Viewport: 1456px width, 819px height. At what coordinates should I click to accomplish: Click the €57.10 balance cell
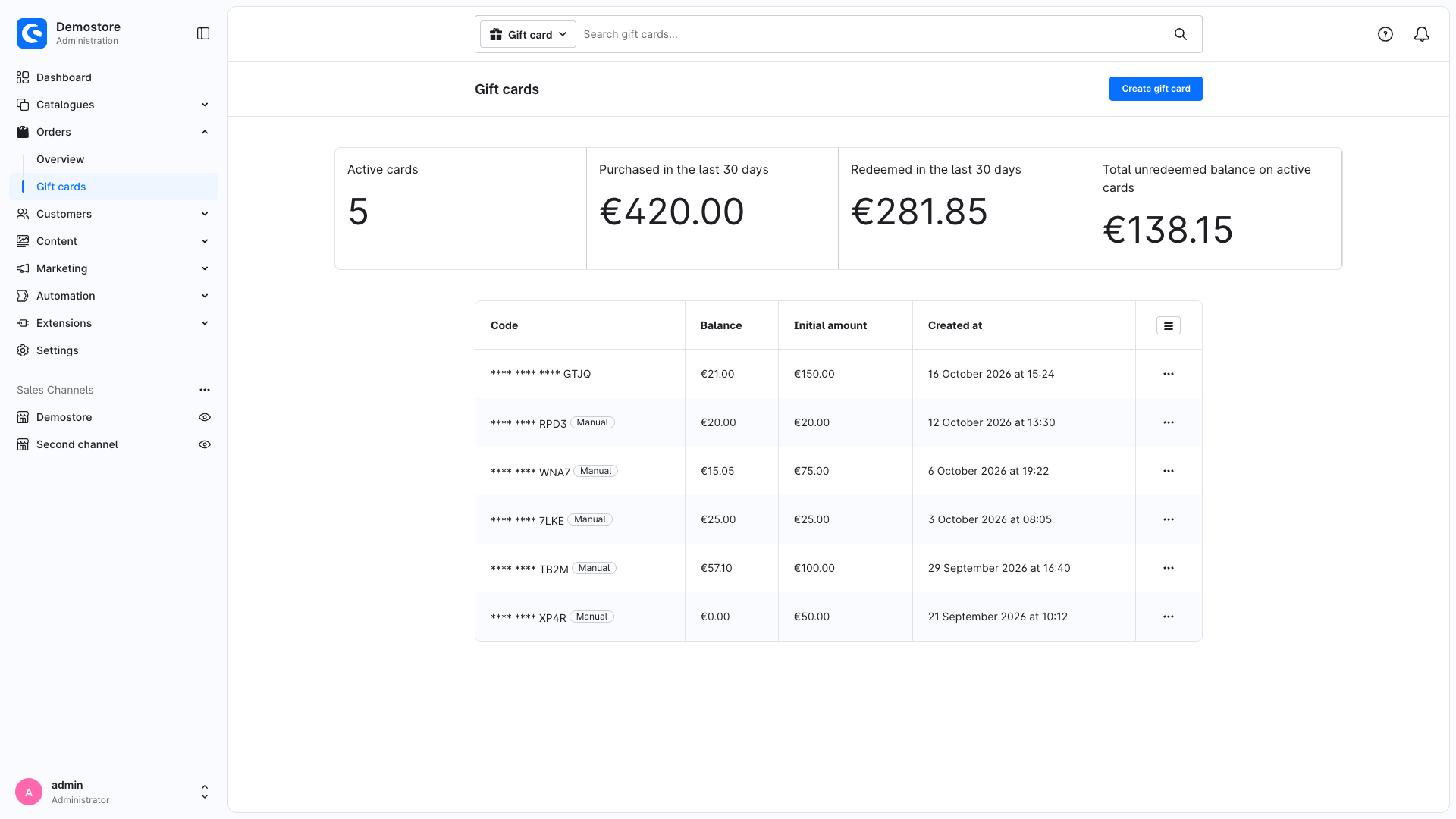tap(717, 568)
